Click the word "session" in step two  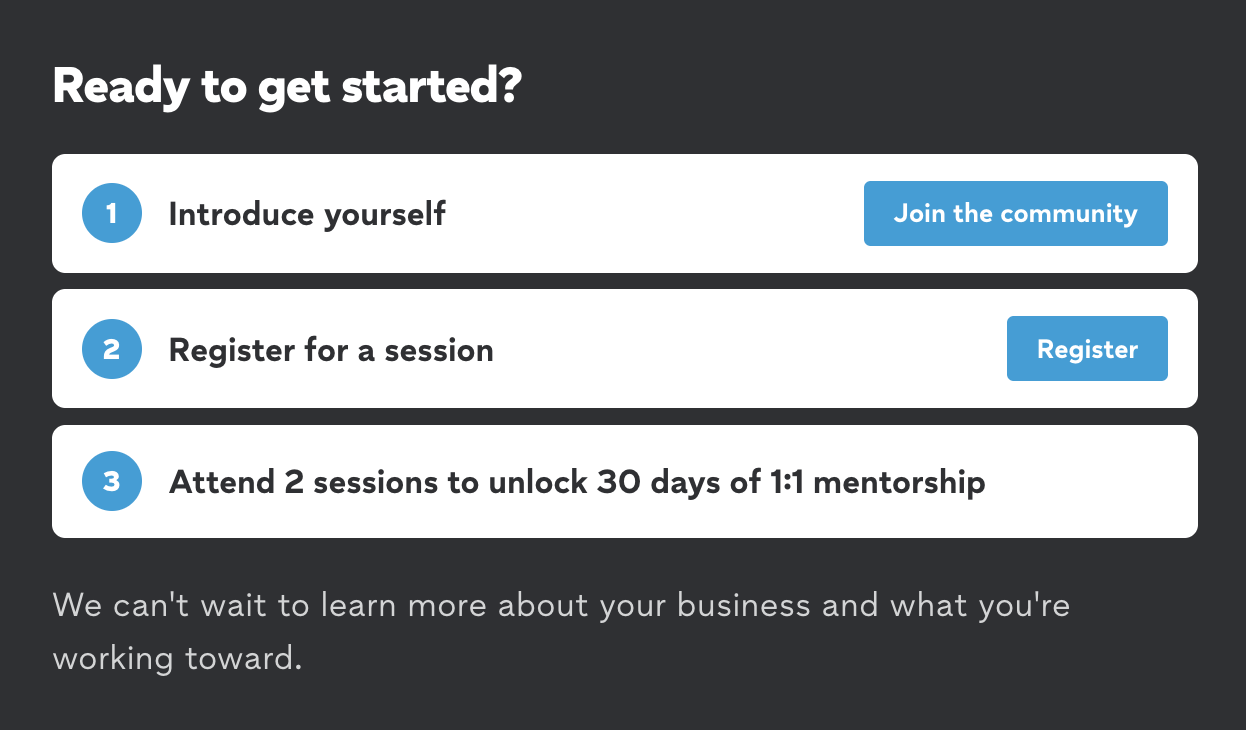pos(439,351)
